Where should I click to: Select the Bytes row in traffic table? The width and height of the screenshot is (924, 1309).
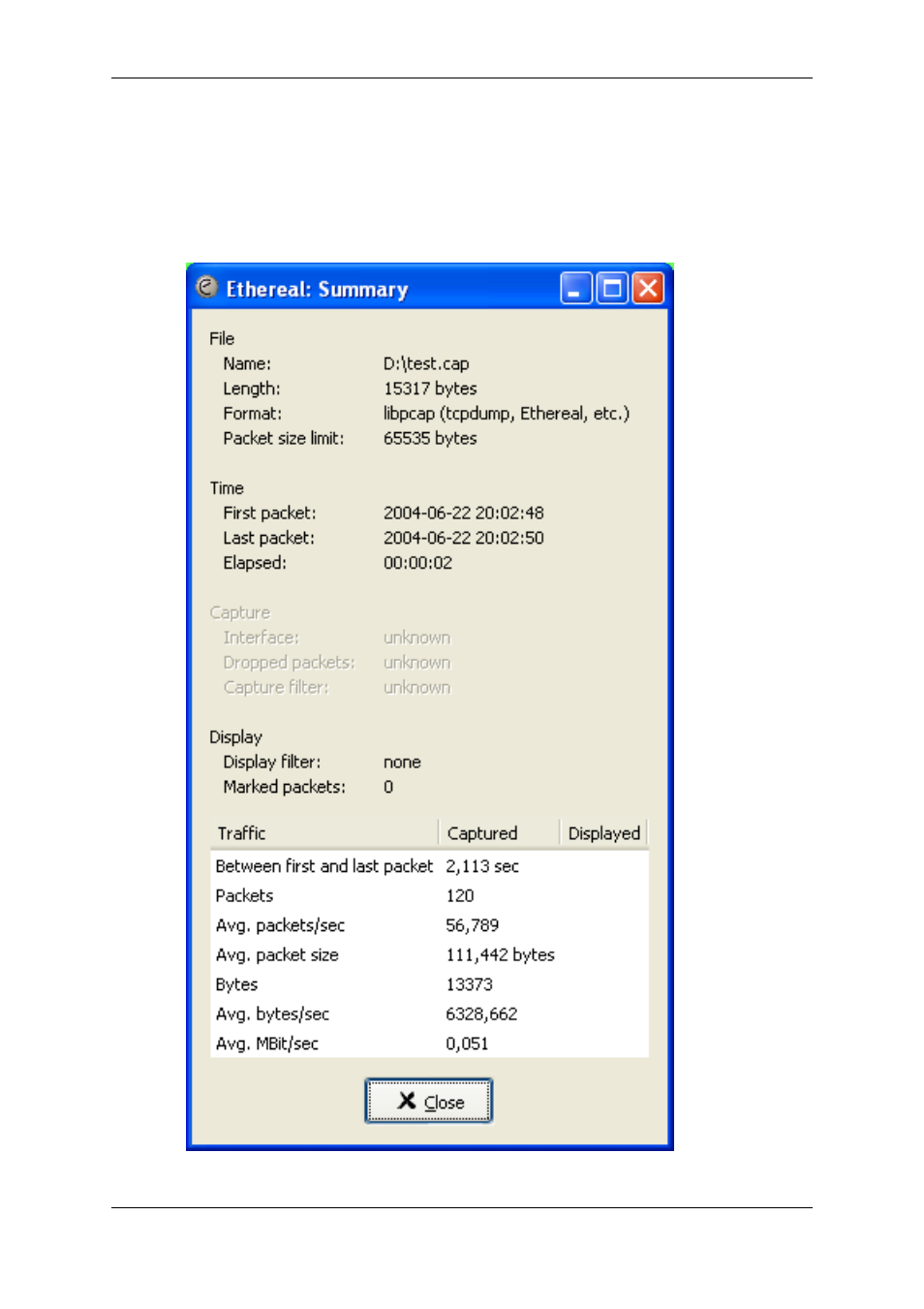pyautogui.click(x=429, y=984)
